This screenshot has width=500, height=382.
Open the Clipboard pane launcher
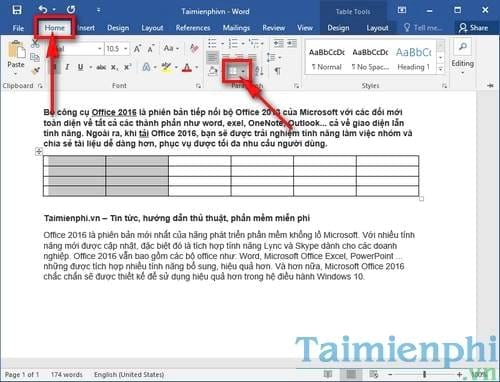tap(40, 86)
